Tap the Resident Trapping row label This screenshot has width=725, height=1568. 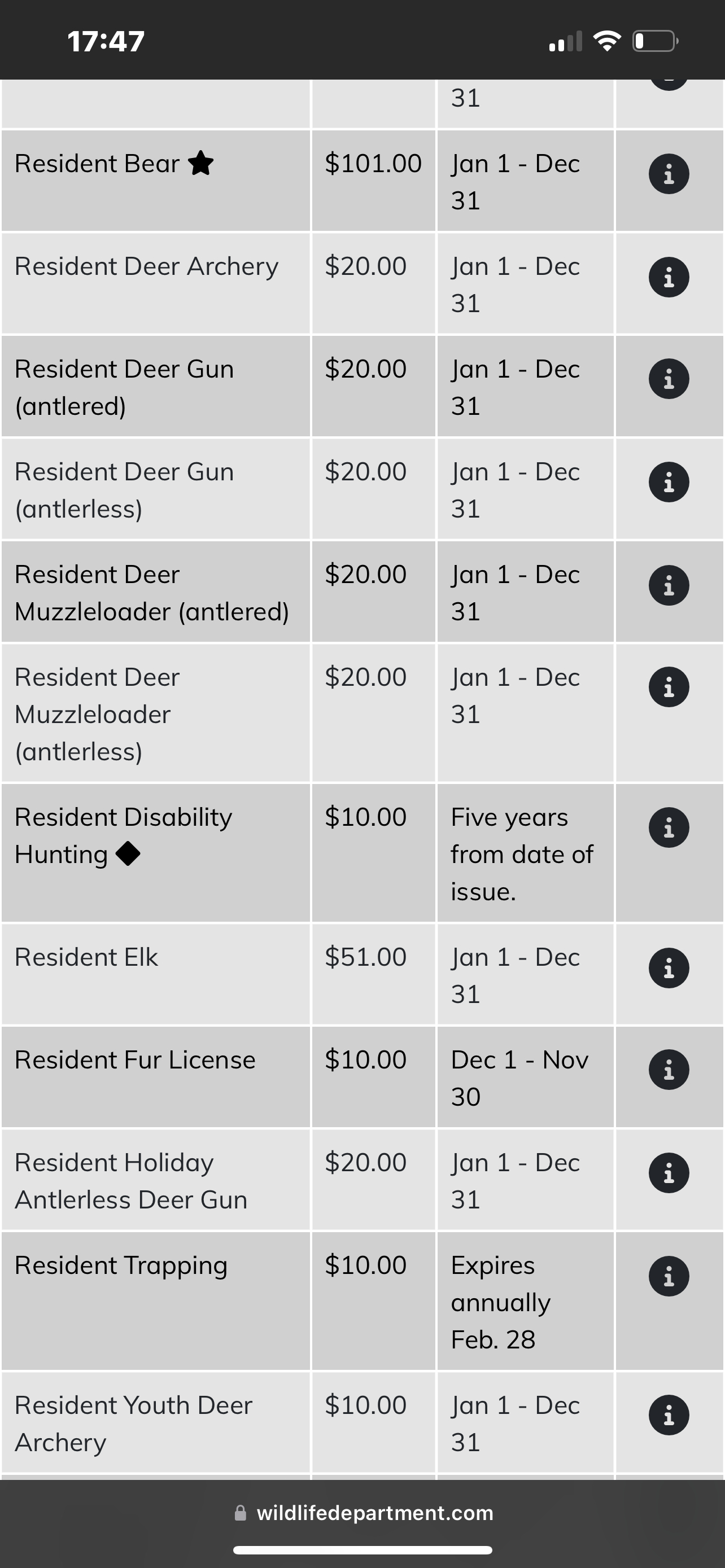pos(121,1265)
